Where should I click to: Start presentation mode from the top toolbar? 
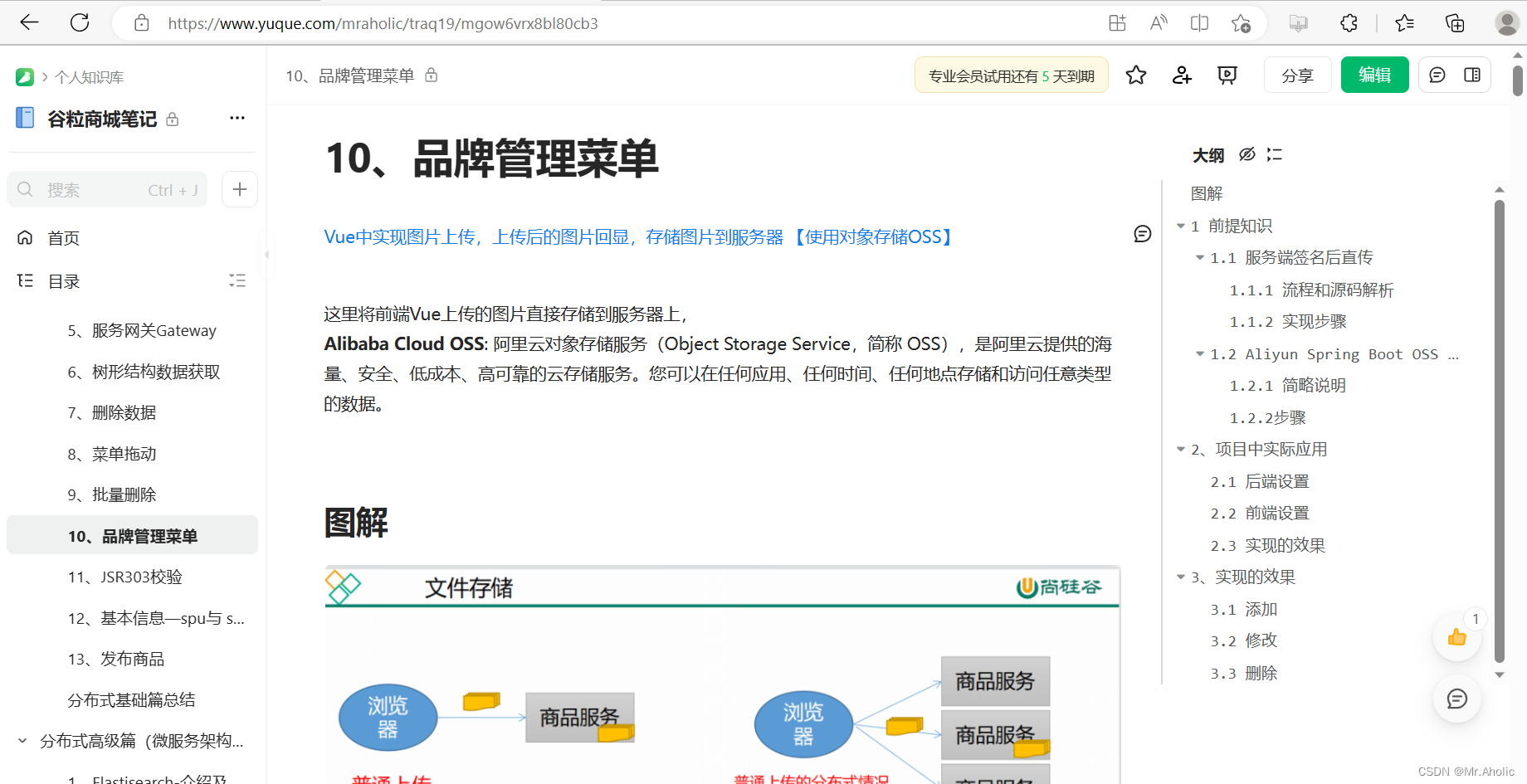(x=1227, y=75)
